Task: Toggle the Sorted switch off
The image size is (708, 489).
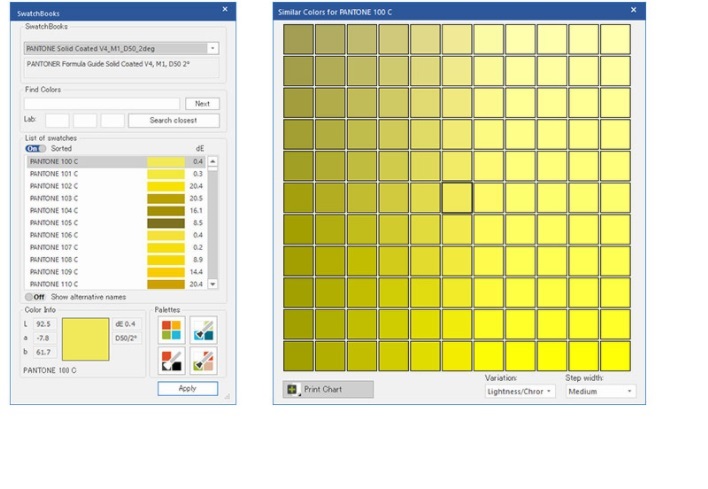Action: point(35,149)
